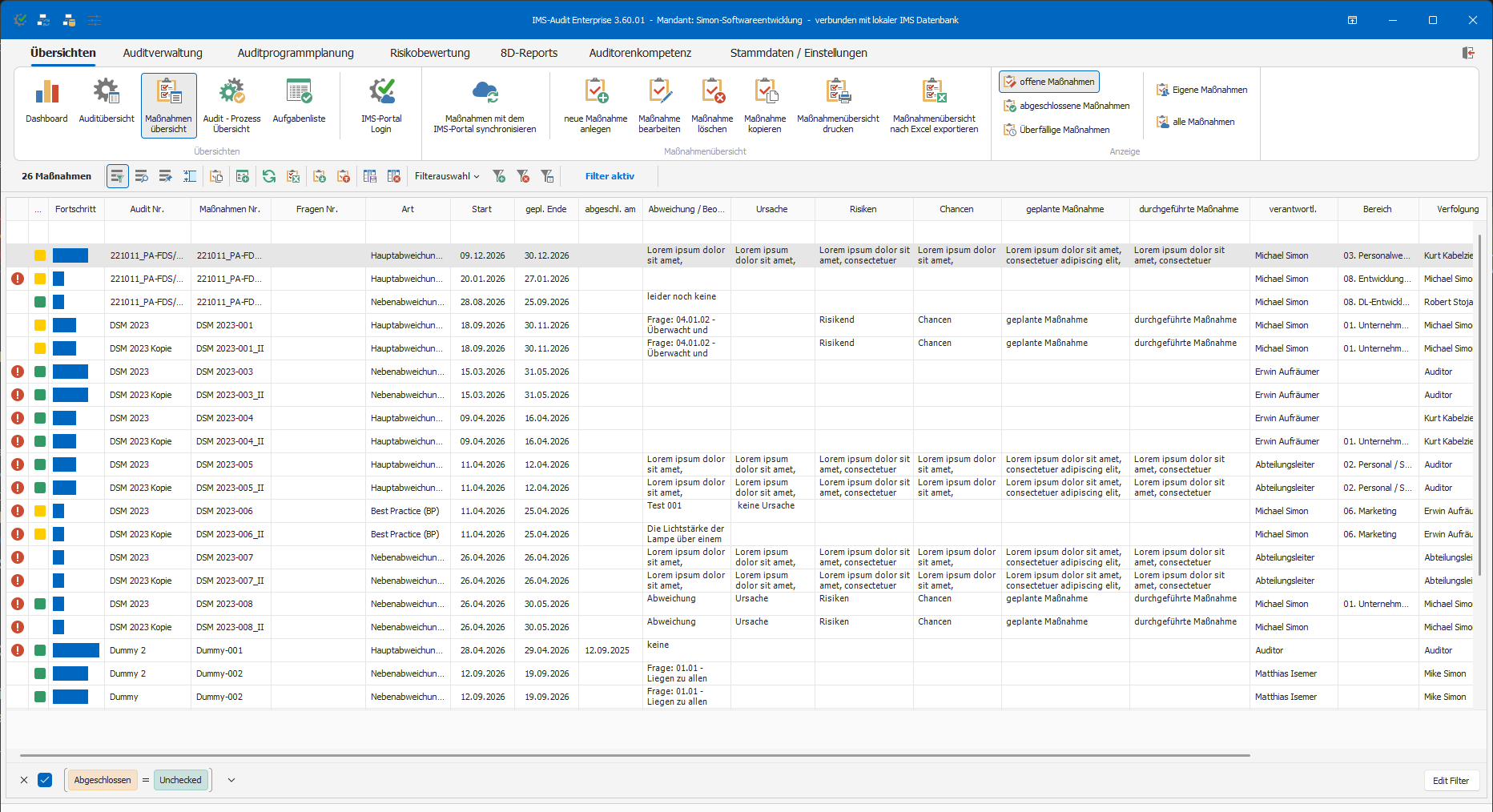The height and width of the screenshot is (812, 1493).
Task: Select the DSM 2023-005_II cell
Action: click(x=231, y=488)
